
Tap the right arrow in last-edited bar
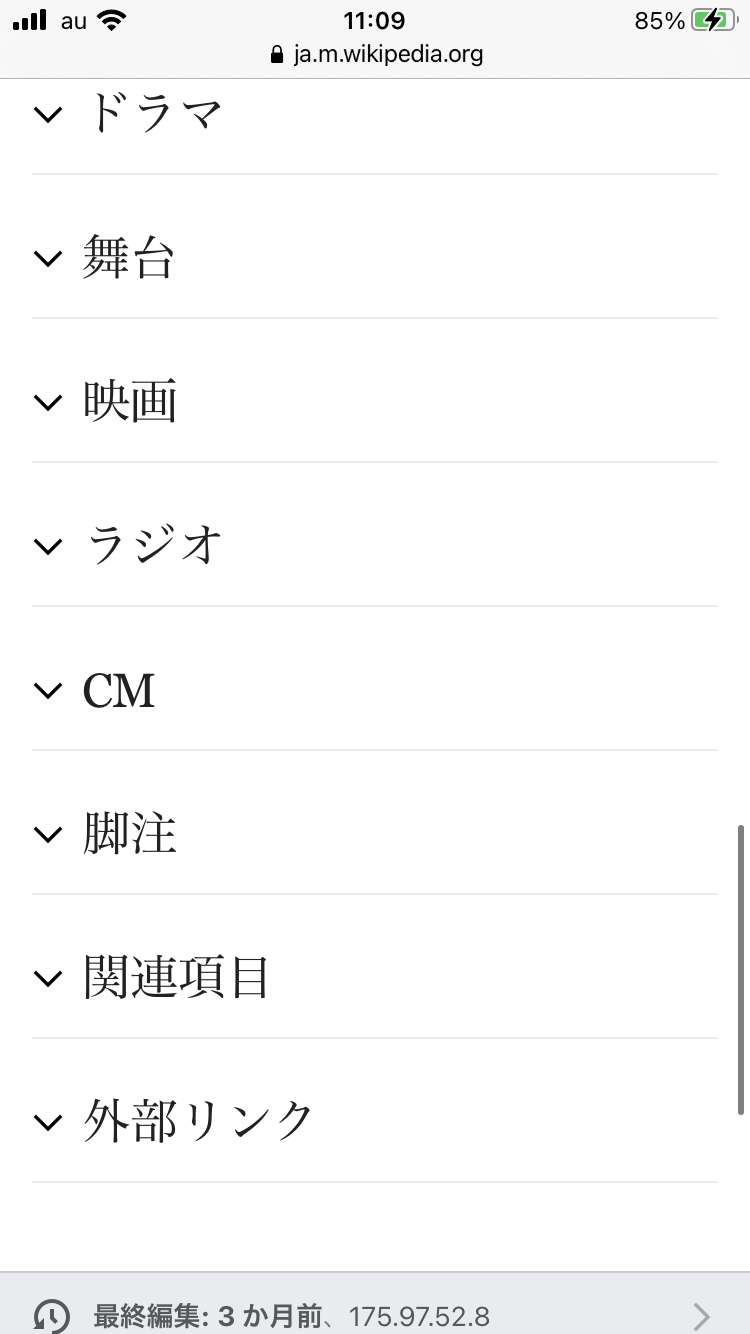pyautogui.click(x=702, y=1316)
